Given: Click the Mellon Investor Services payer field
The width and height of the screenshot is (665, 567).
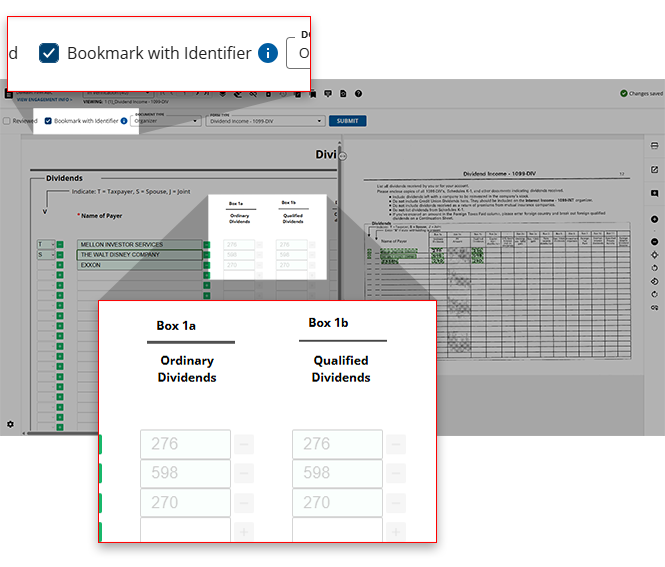Looking at the screenshot, I should [x=138, y=244].
